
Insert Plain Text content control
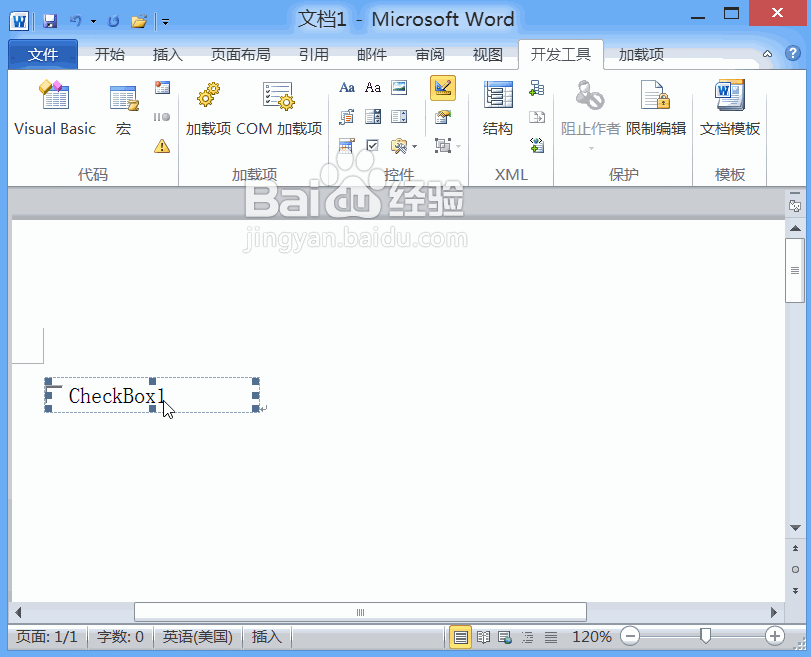373,87
